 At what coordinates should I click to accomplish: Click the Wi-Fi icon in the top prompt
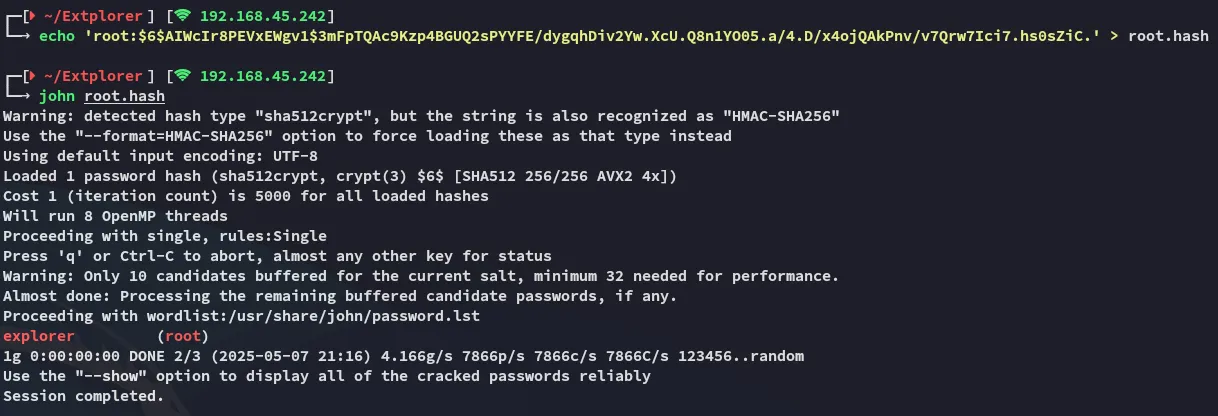[x=182, y=16]
